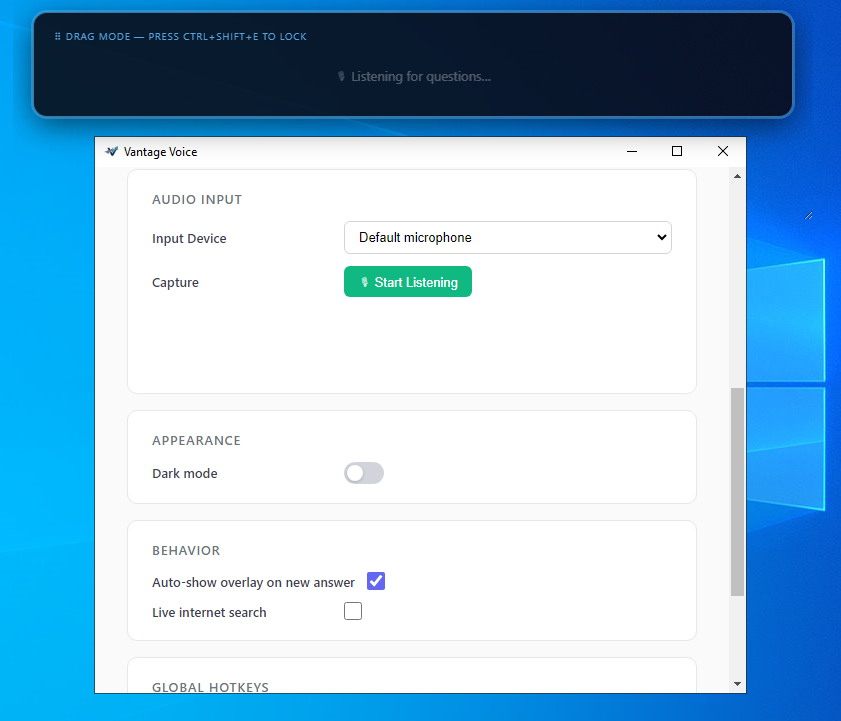
Task: Uncheck Auto-show overlay on new answer
Action: [x=376, y=581]
